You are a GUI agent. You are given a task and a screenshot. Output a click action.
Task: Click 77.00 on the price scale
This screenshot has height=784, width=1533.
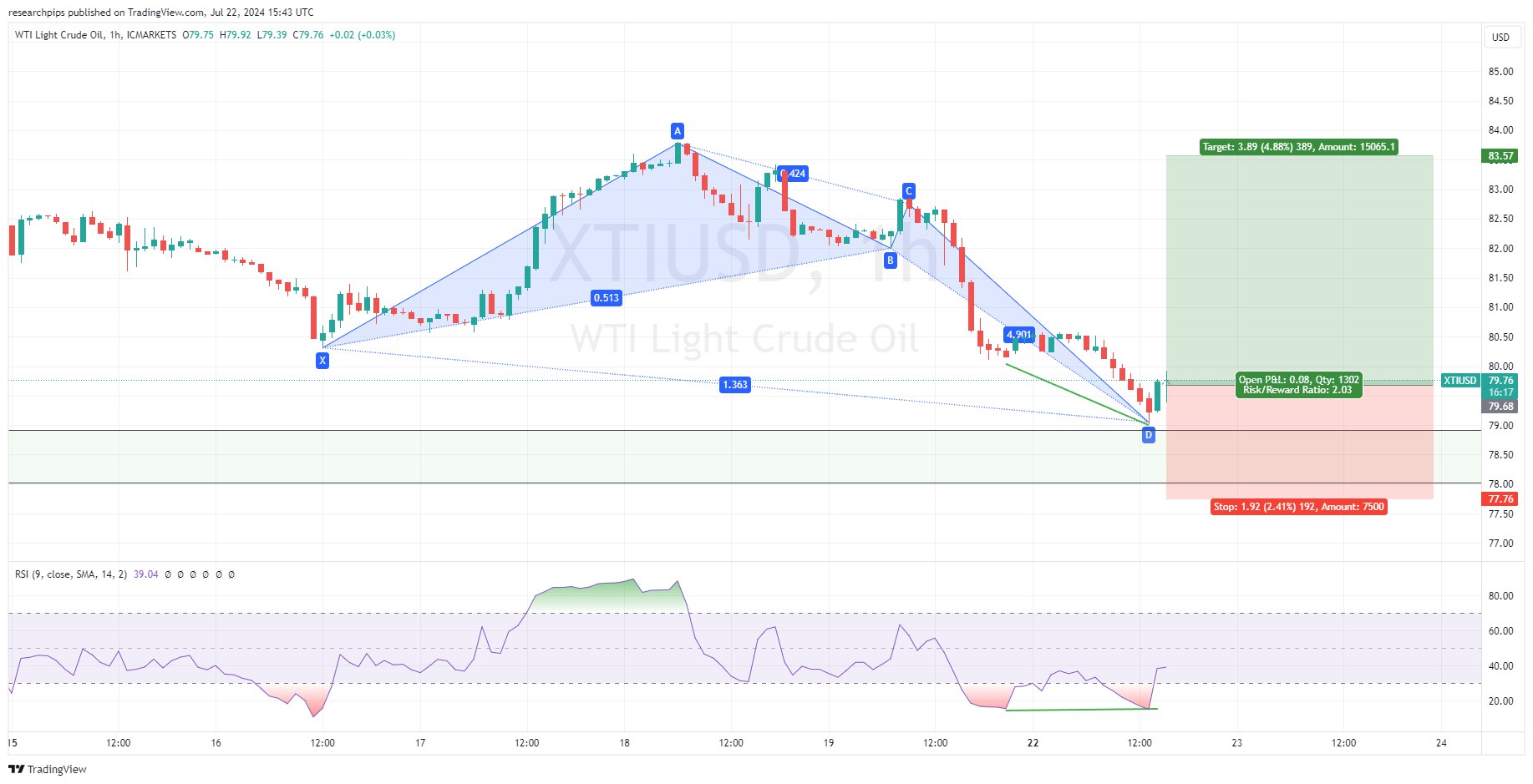coord(1500,544)
